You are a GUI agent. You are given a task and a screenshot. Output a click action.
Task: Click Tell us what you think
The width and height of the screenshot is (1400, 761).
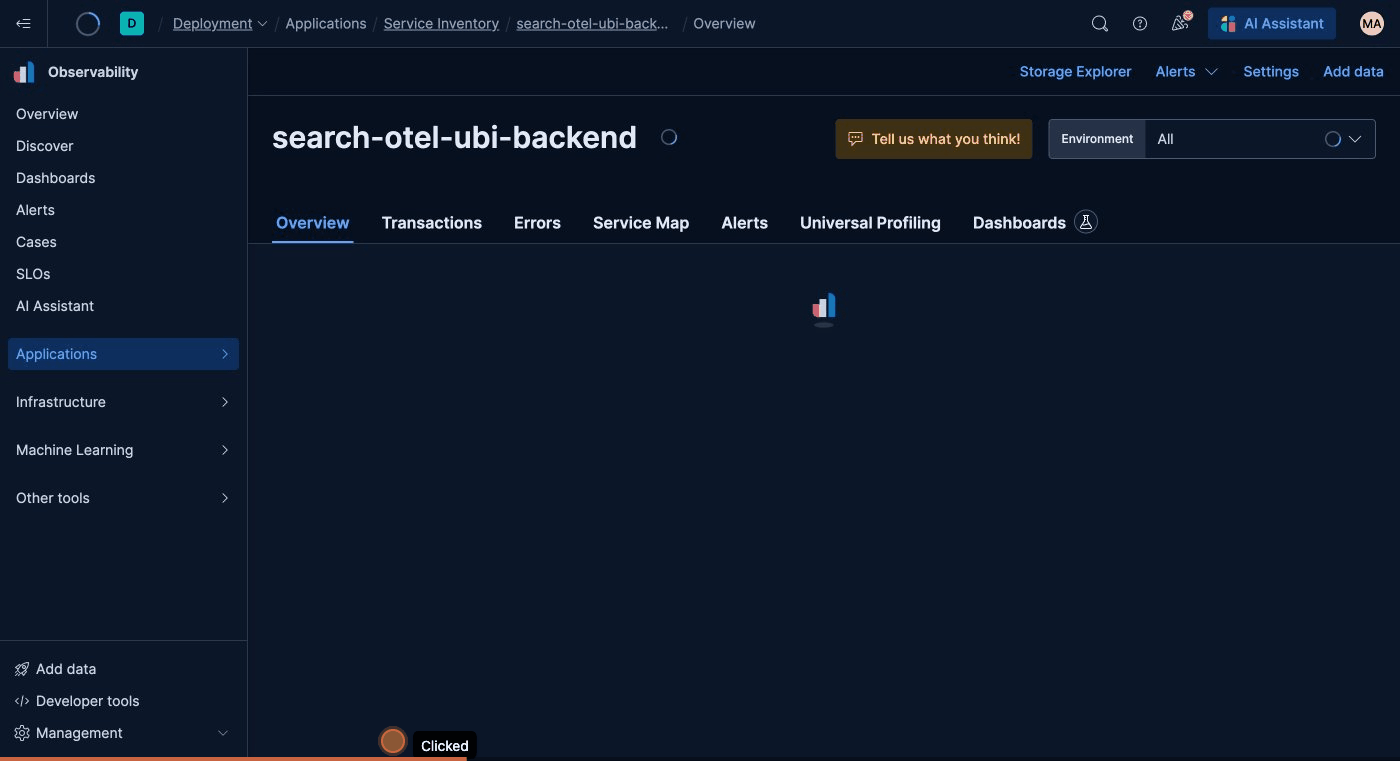(x=934, y=139)
